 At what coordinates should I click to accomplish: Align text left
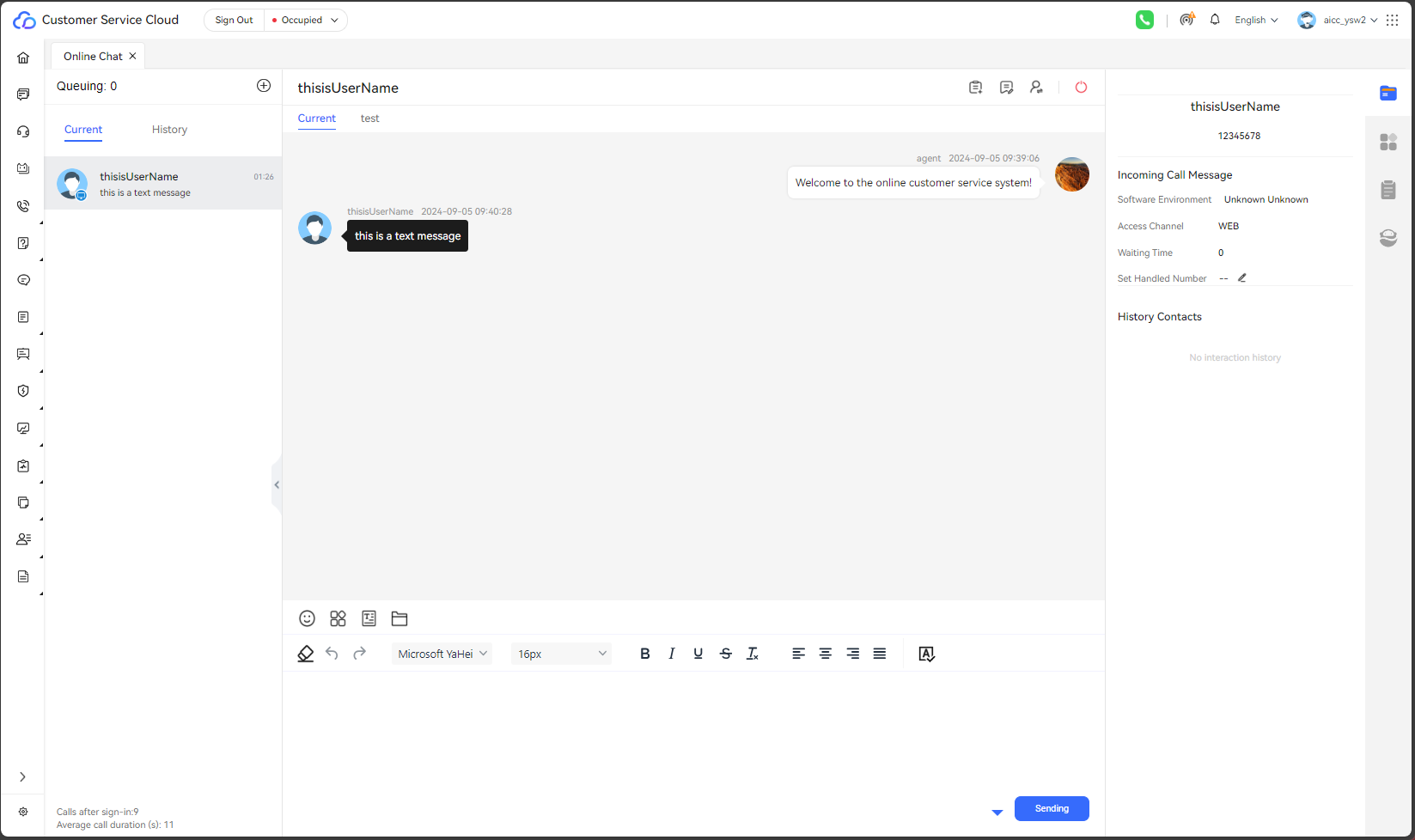[x=798, y=654]
